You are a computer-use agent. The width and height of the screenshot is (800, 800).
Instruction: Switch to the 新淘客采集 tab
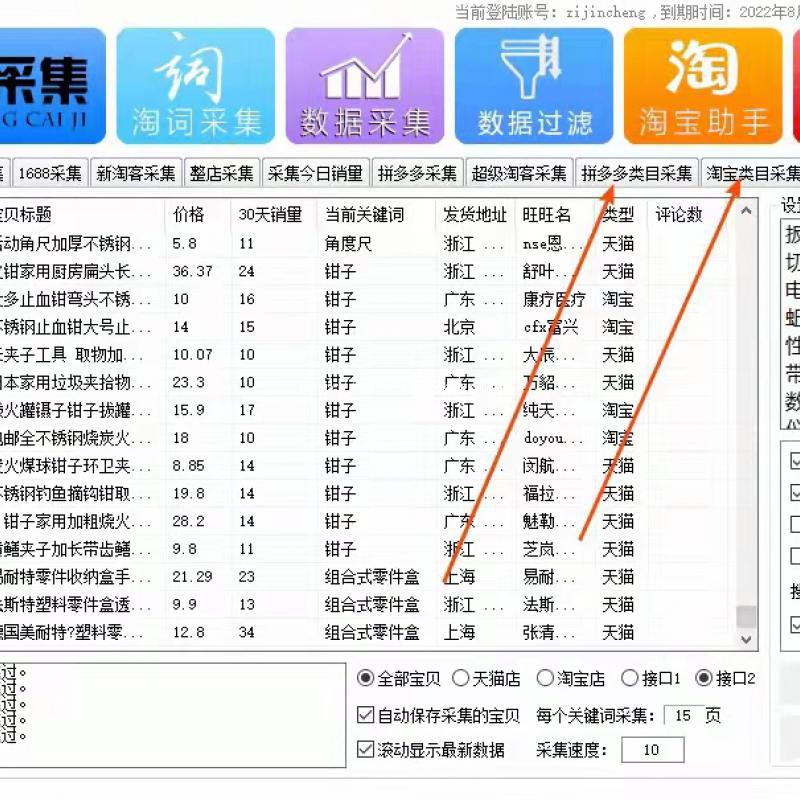point(136,173)
